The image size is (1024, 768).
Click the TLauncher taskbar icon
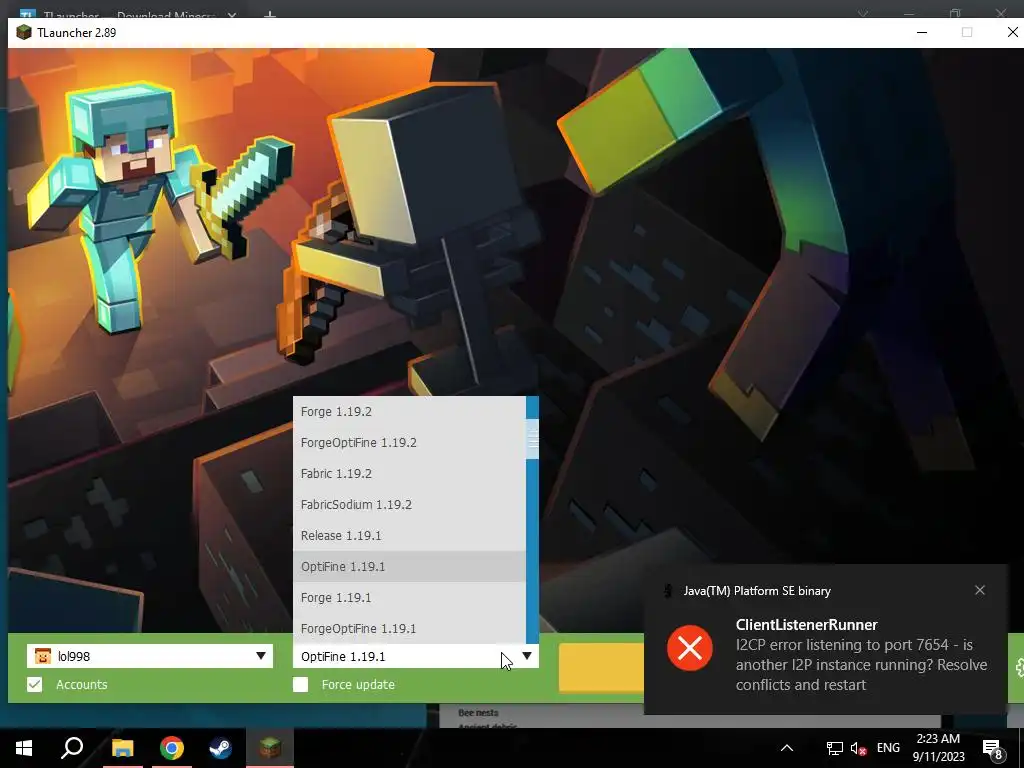click(x=270, y=748)
